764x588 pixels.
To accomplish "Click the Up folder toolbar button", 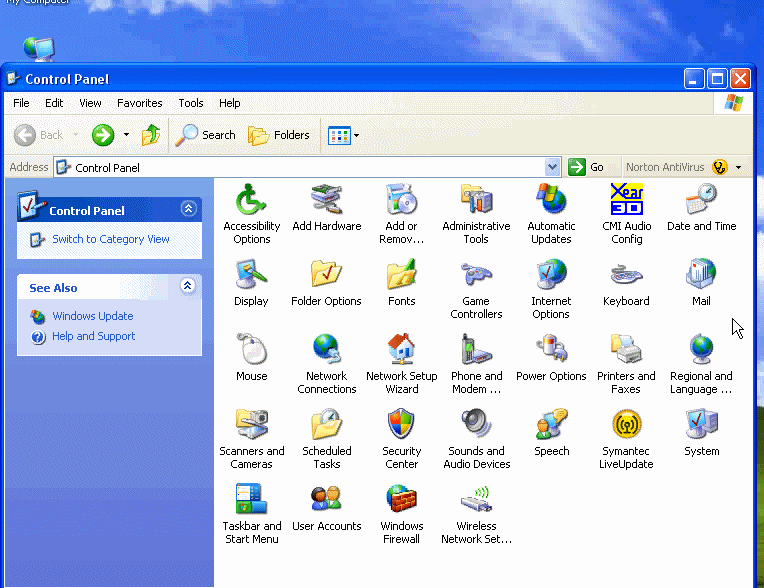I will tap(151, 135).
